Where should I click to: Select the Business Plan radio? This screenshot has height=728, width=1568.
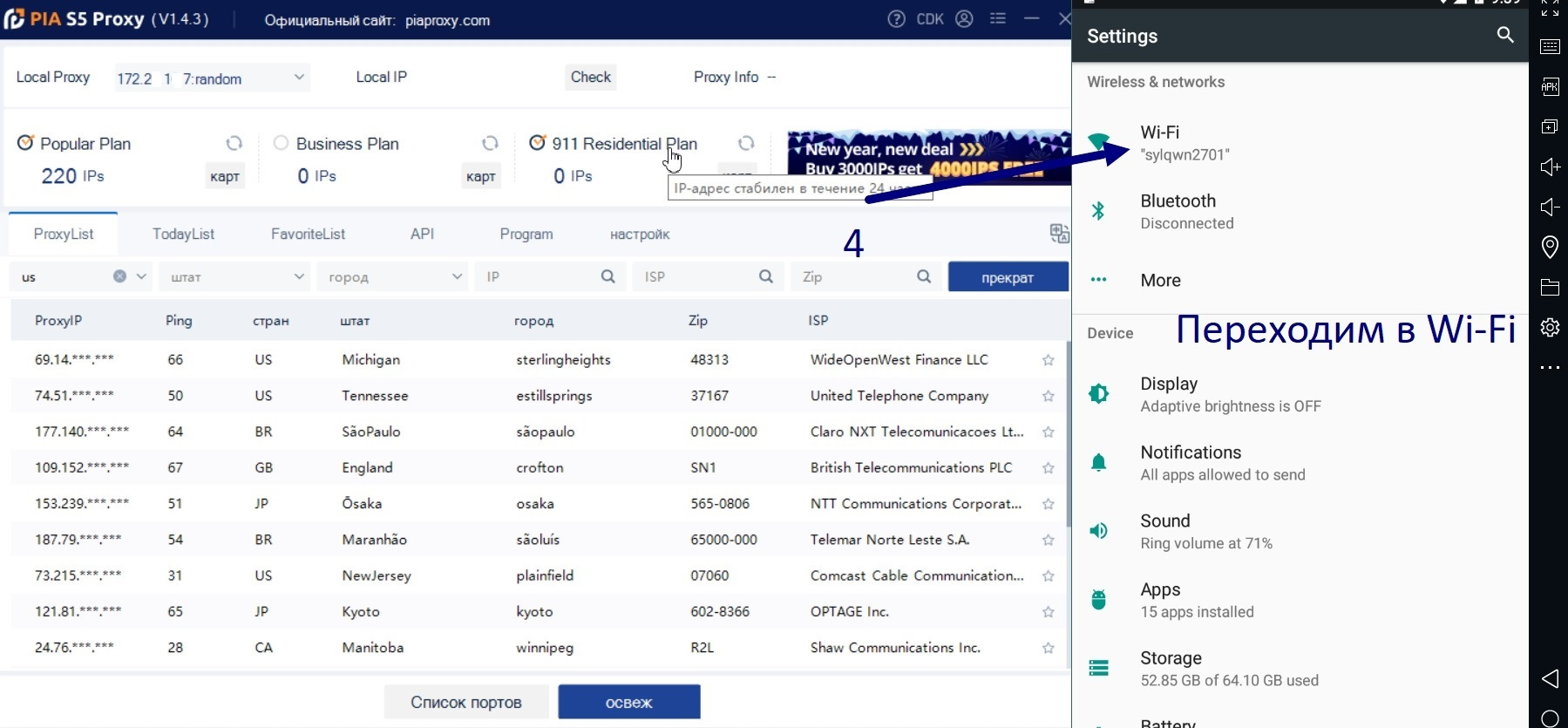tap(281, 143)
